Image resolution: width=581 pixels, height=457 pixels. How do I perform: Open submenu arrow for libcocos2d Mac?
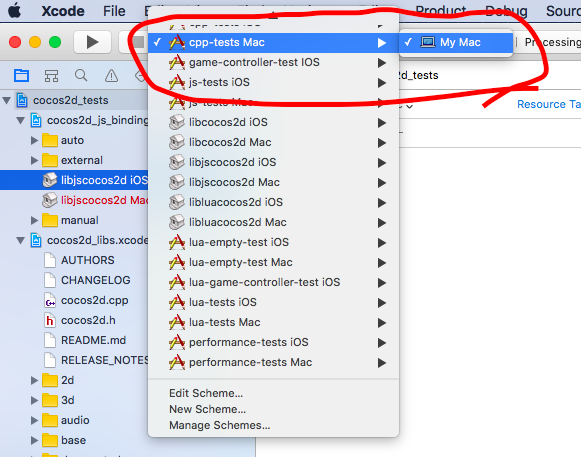382,143
